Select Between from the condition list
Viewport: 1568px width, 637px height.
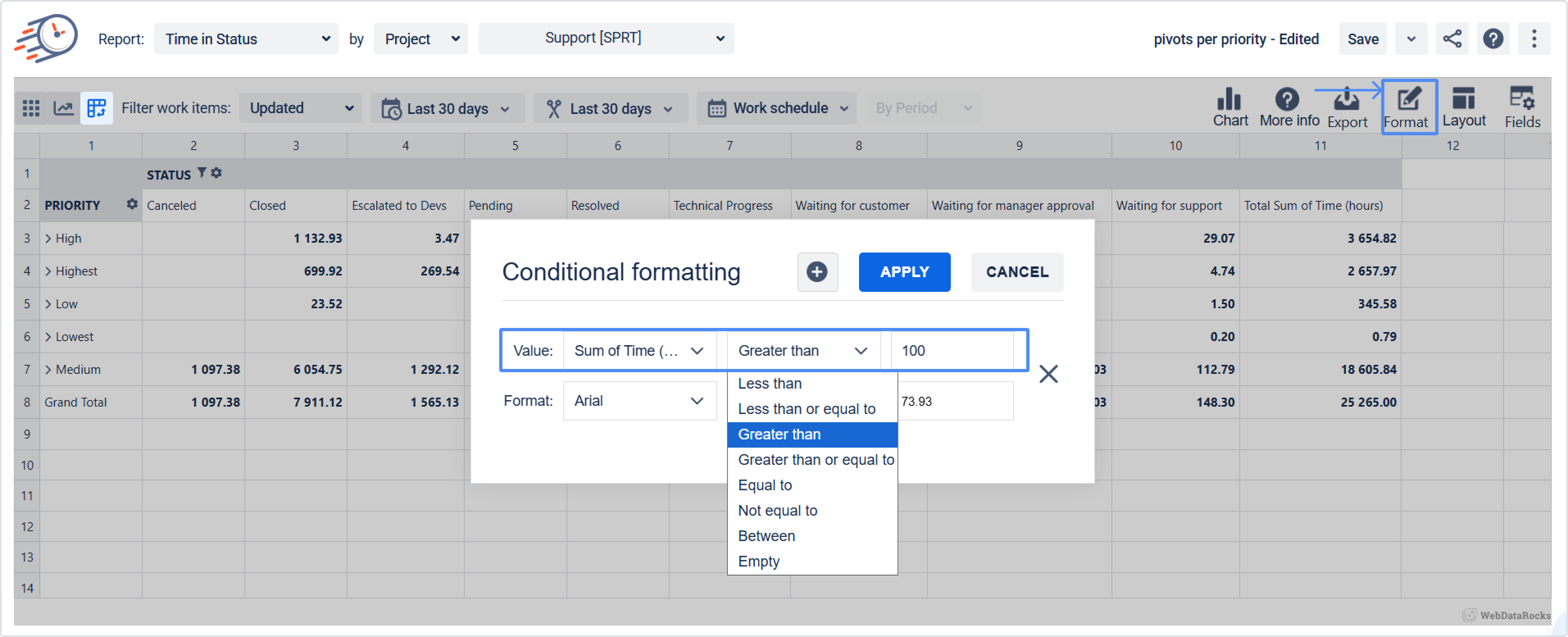[766, 536]
